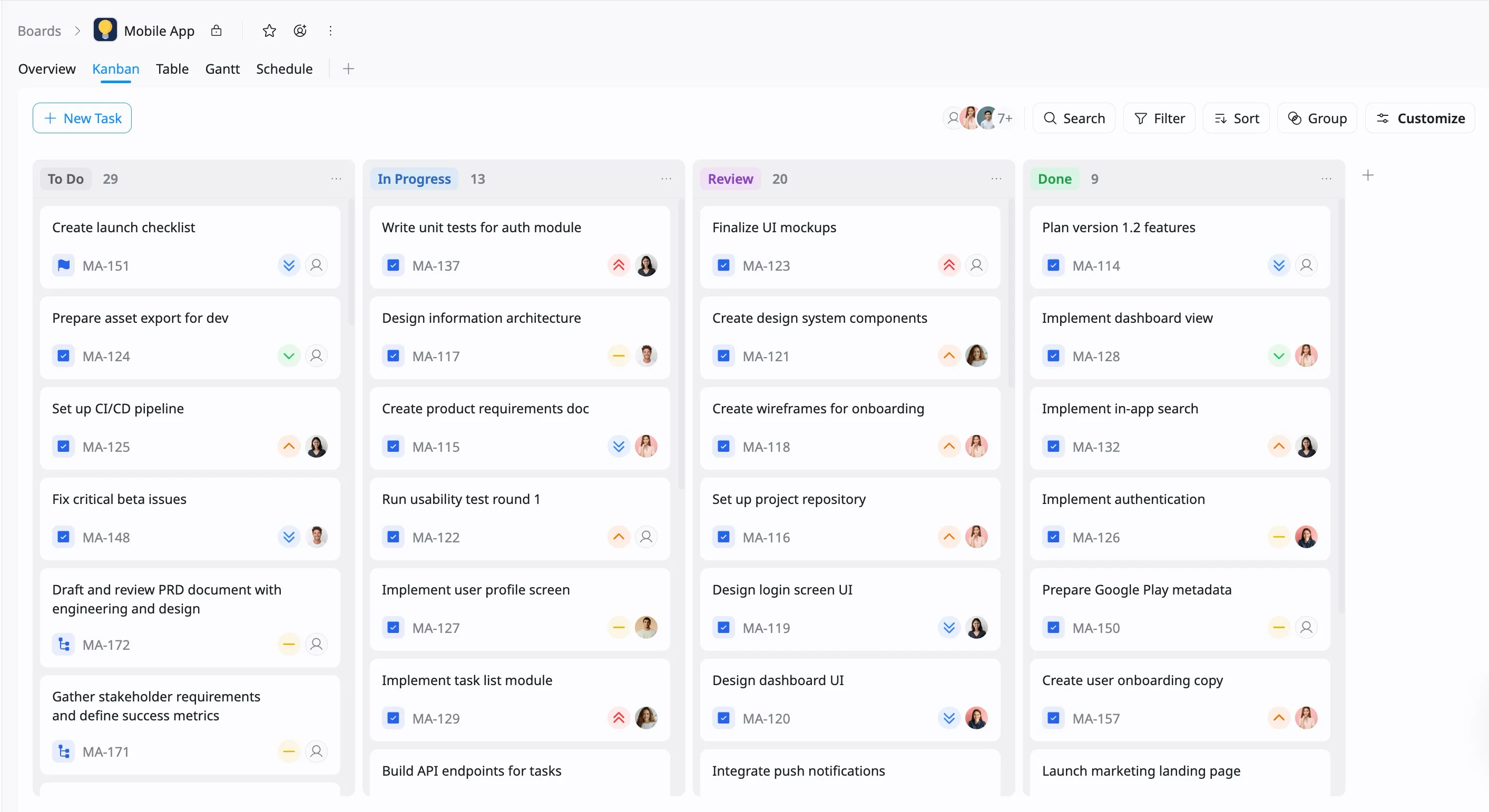Toggle the task checkbox on MA-120

(723, 718)
